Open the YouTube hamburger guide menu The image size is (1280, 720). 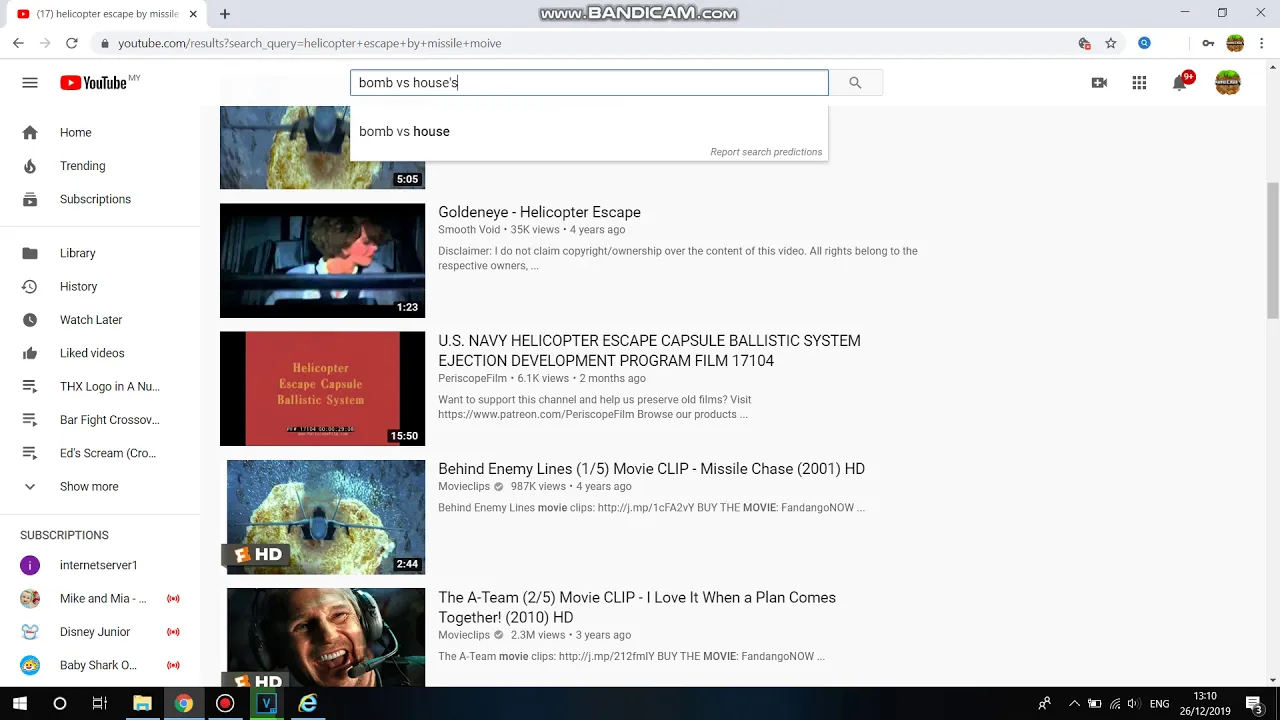coord(30,83)
